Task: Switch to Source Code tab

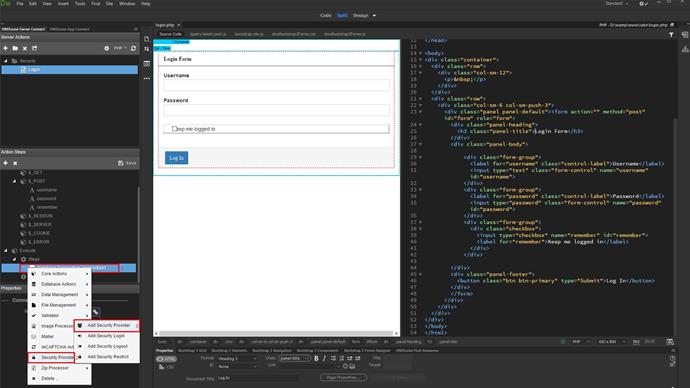Action: (x=170, y=34)
